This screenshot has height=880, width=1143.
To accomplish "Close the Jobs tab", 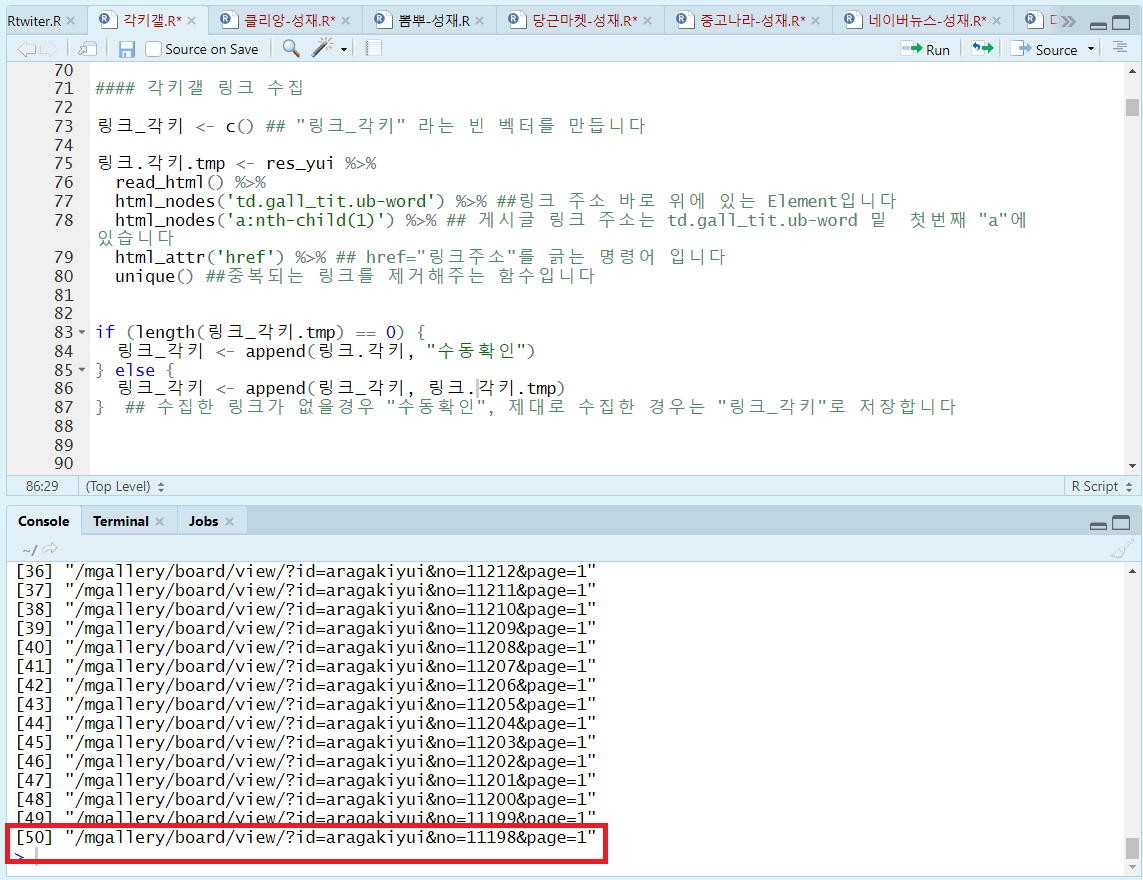I will click(x=230, y=522).
